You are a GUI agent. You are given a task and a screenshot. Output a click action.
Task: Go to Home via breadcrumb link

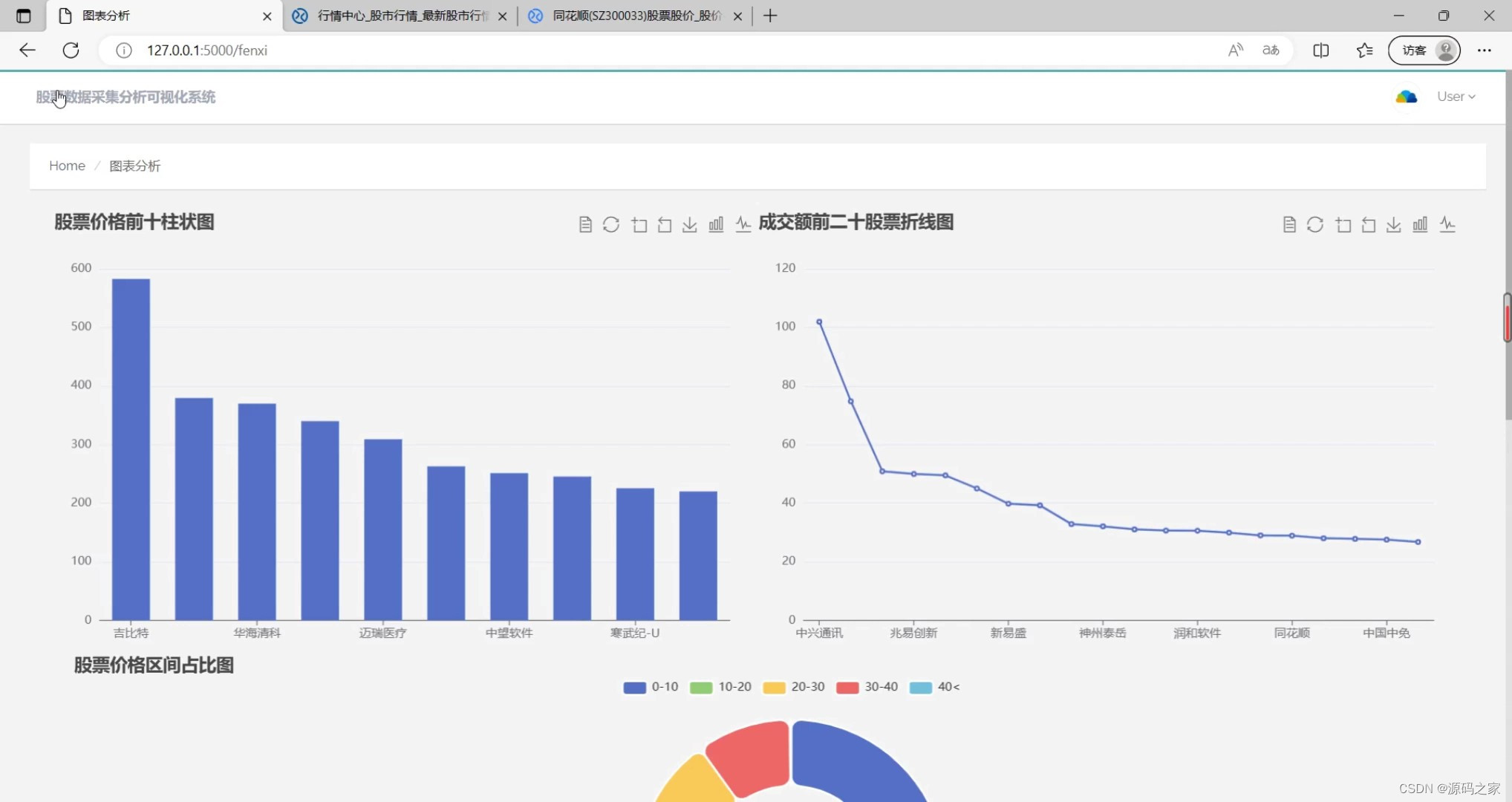pos(66,166)
